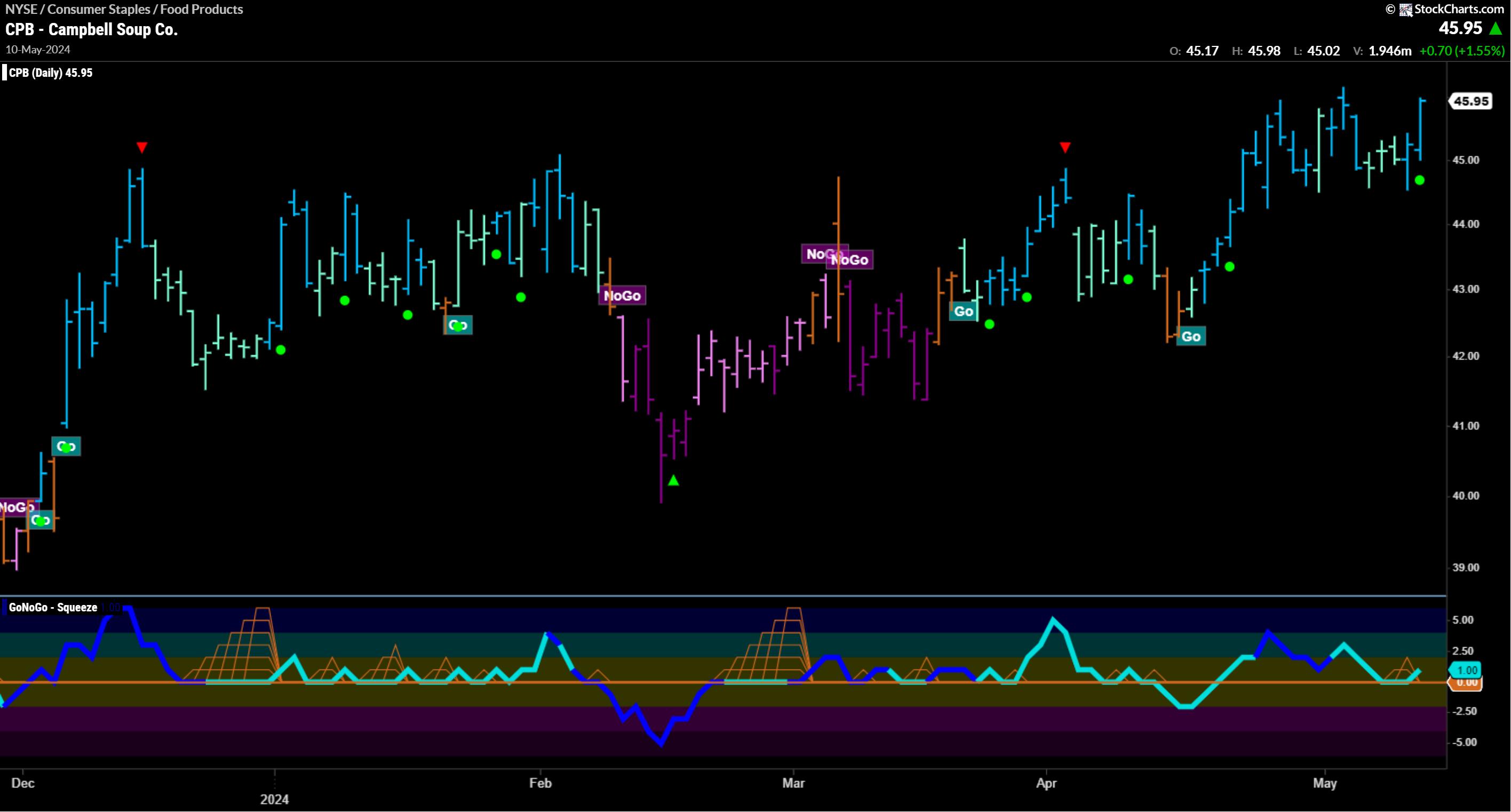Click the Apr label on the date axis
The width and height of the screenshot is (1511, 812).
point(1046,783)
